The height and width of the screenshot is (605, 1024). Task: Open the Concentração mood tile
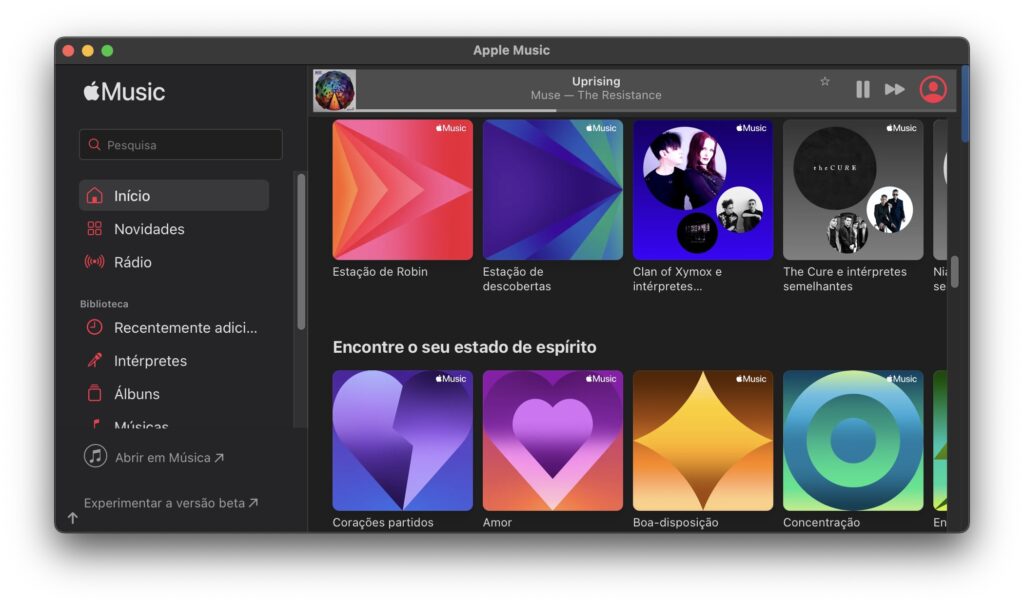click(x=853, y=440)
